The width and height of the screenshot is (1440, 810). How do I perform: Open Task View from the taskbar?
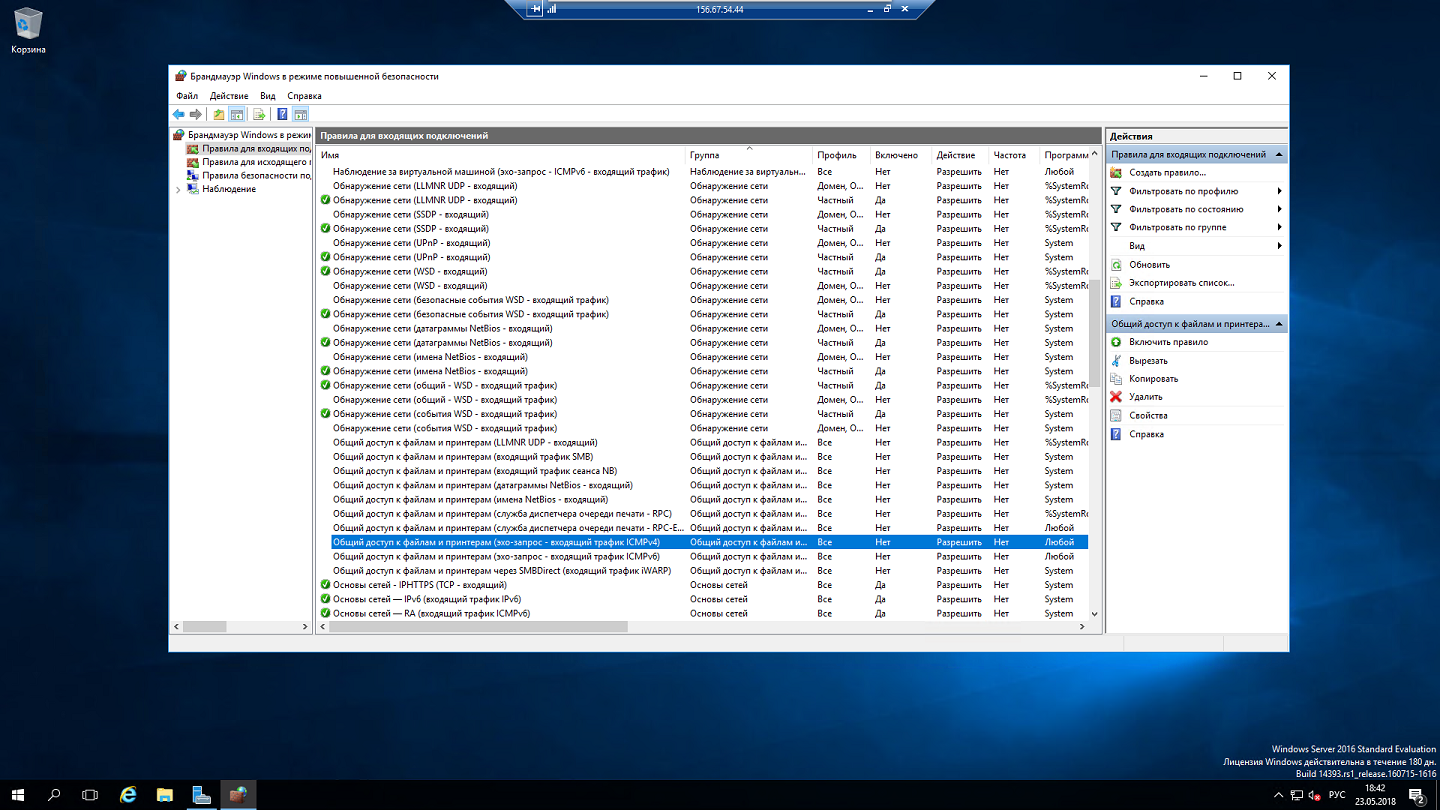[x=90, y=795]
